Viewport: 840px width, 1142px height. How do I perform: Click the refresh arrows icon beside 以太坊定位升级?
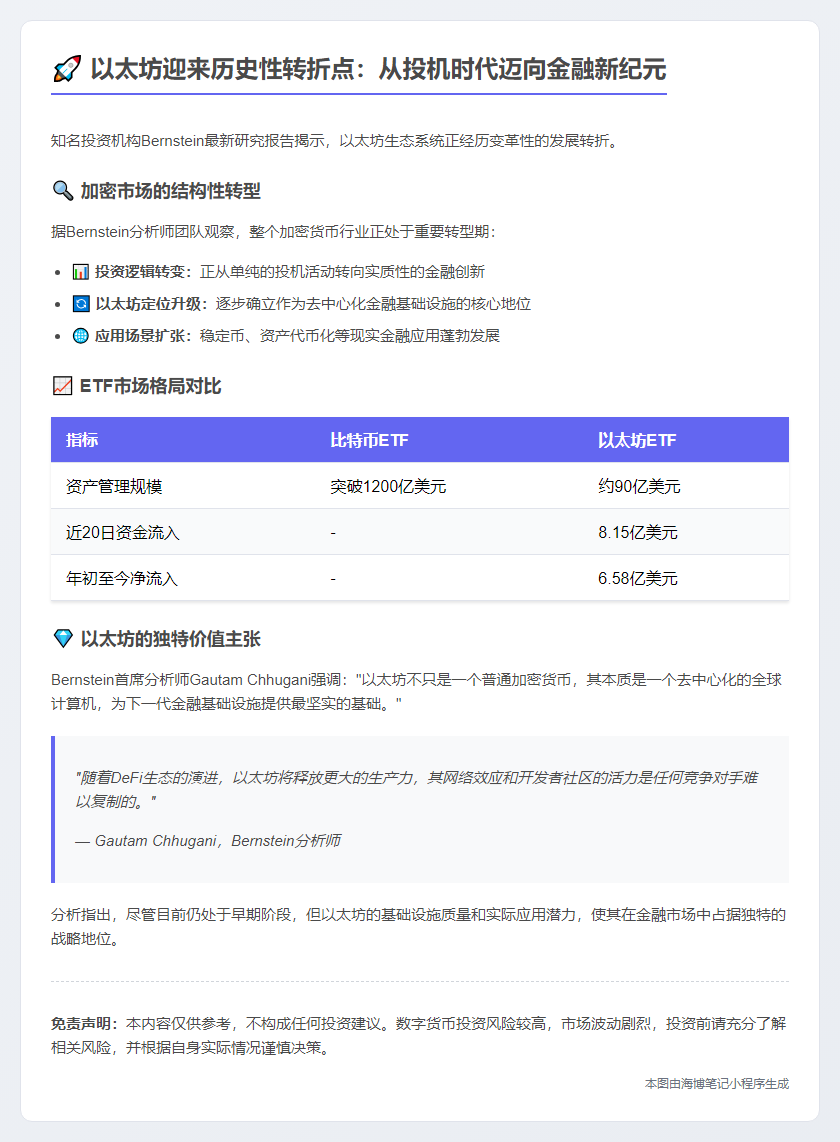(x=81, y=304)
